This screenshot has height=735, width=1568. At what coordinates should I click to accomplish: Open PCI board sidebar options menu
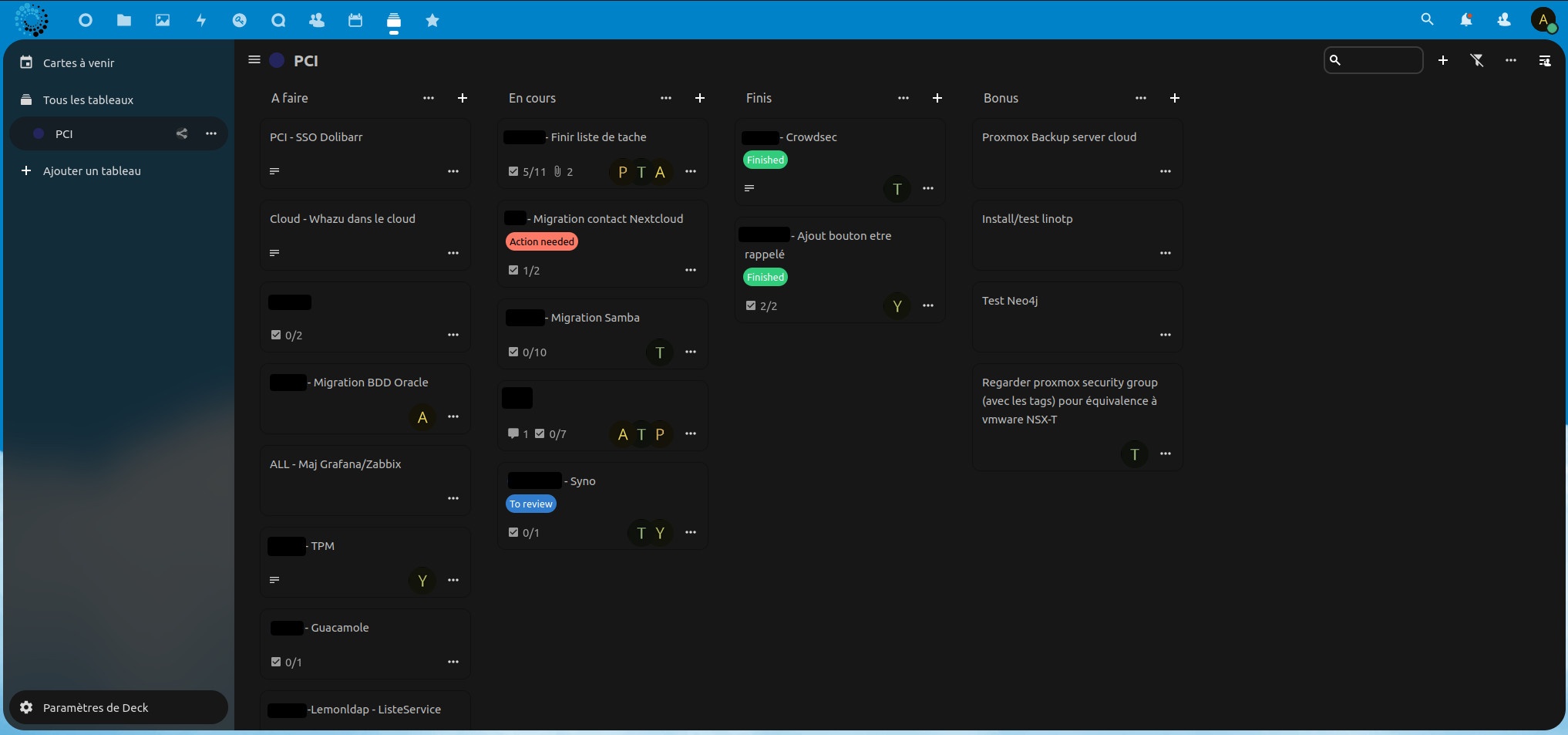211,133
